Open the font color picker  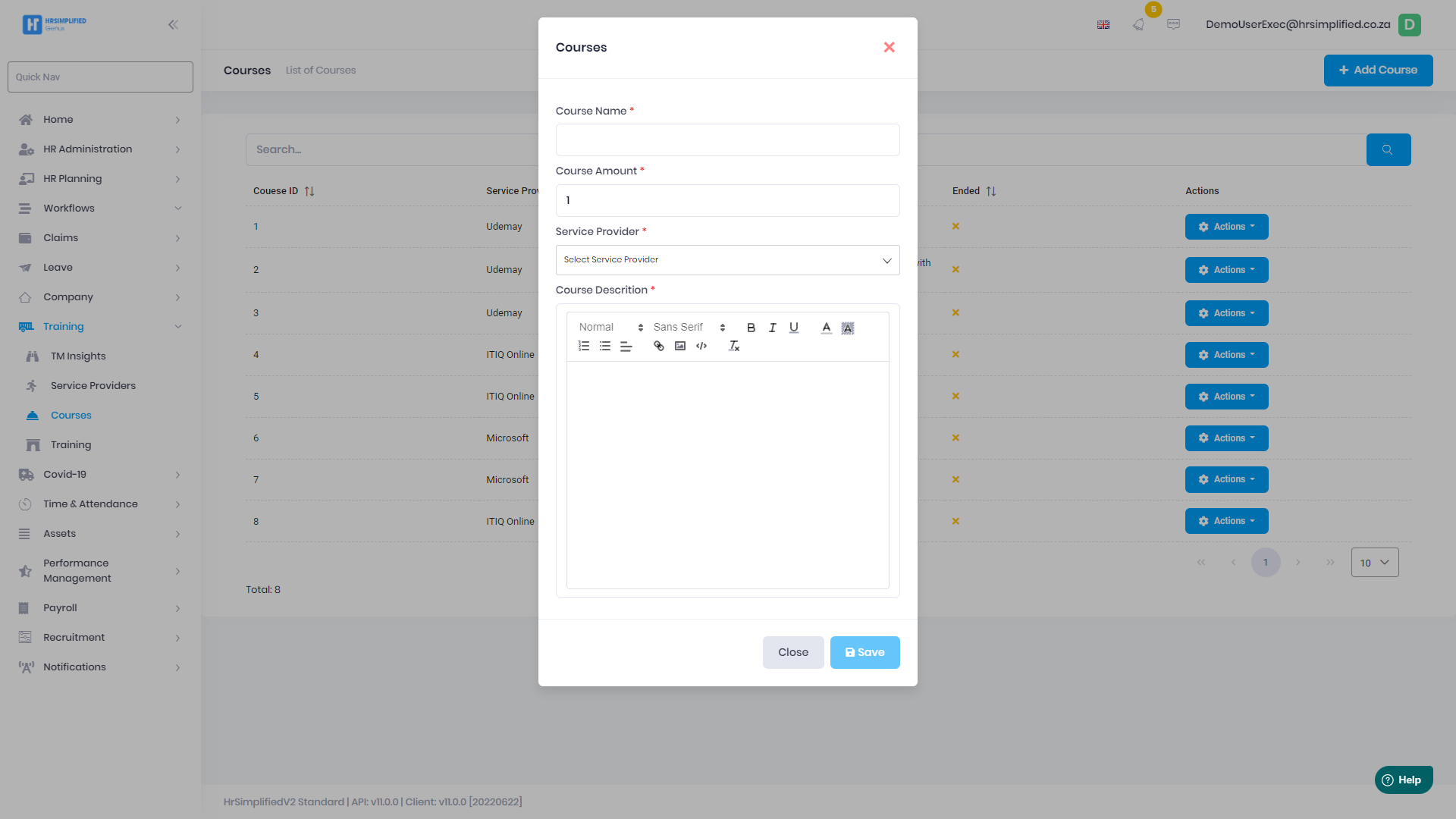pos(826,328)
